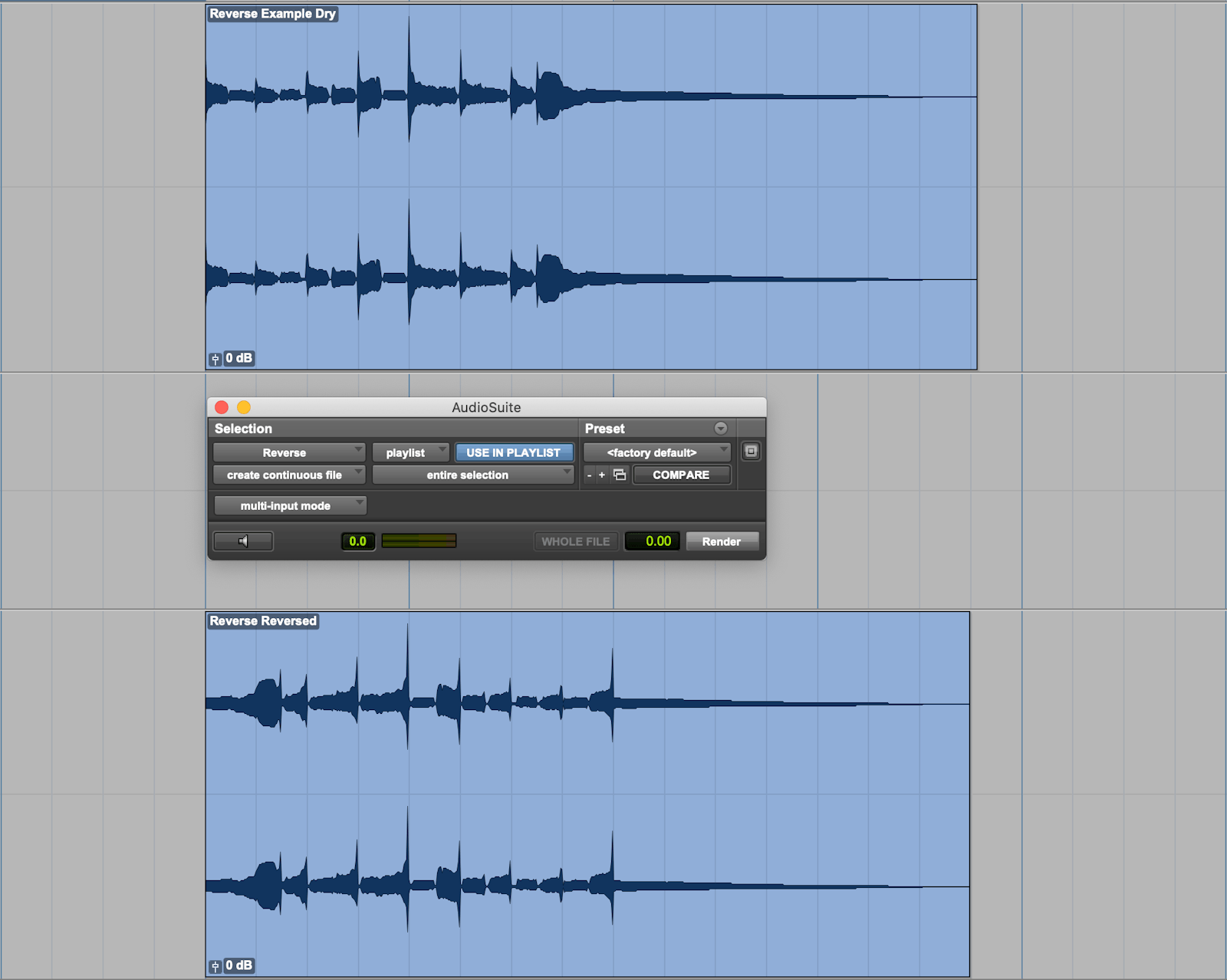Click the AudioSuite window title
This screenshot has height=980, width=1227.
486,407
